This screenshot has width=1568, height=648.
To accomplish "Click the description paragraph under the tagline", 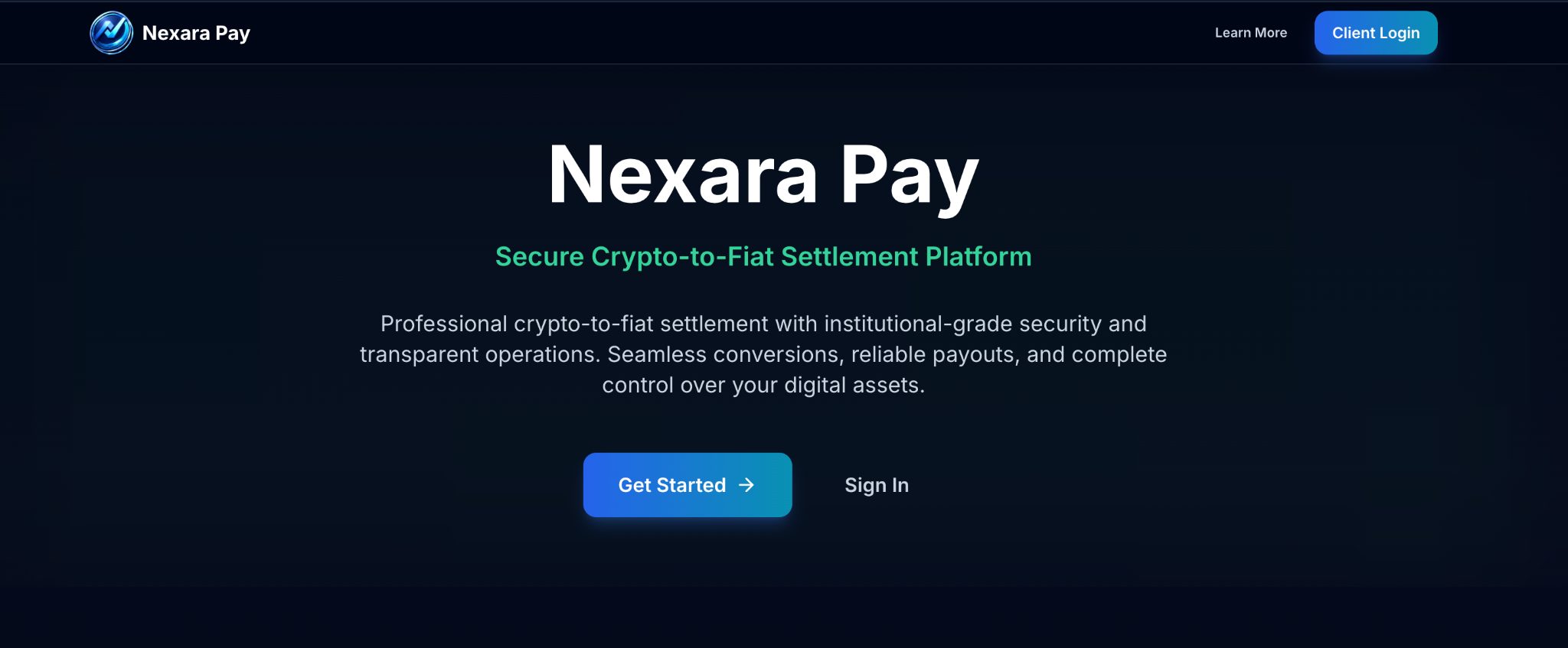I will click(x=763, y=354).
